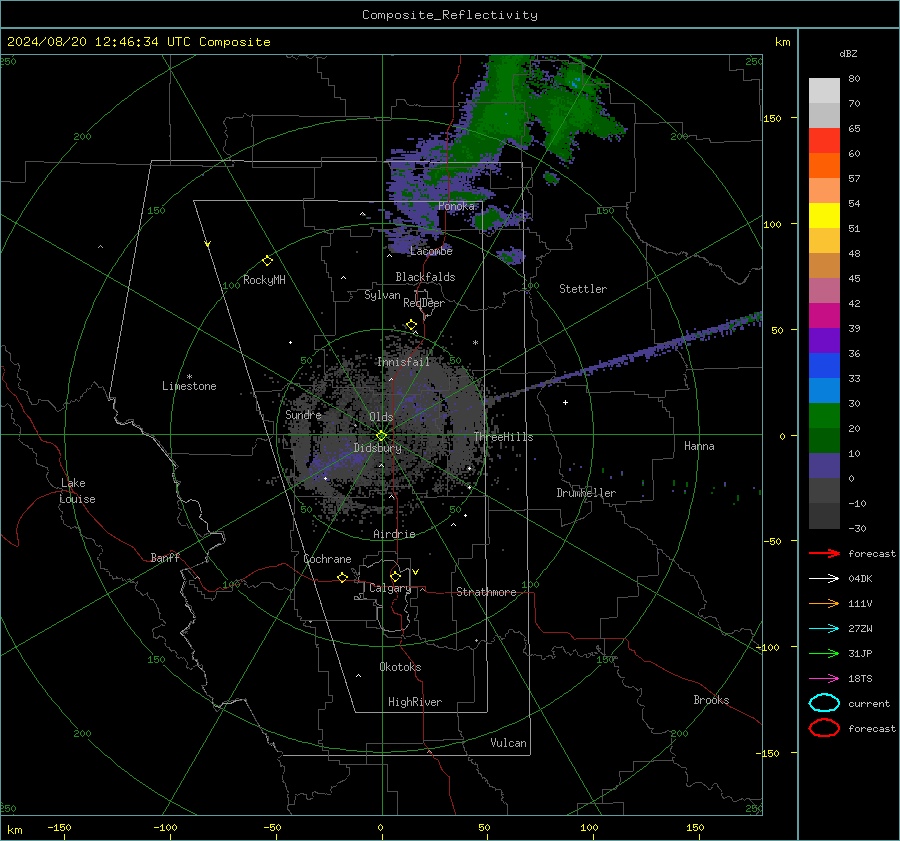Click the Olds city label
900x841 pixels.
(x=381, y=417)
